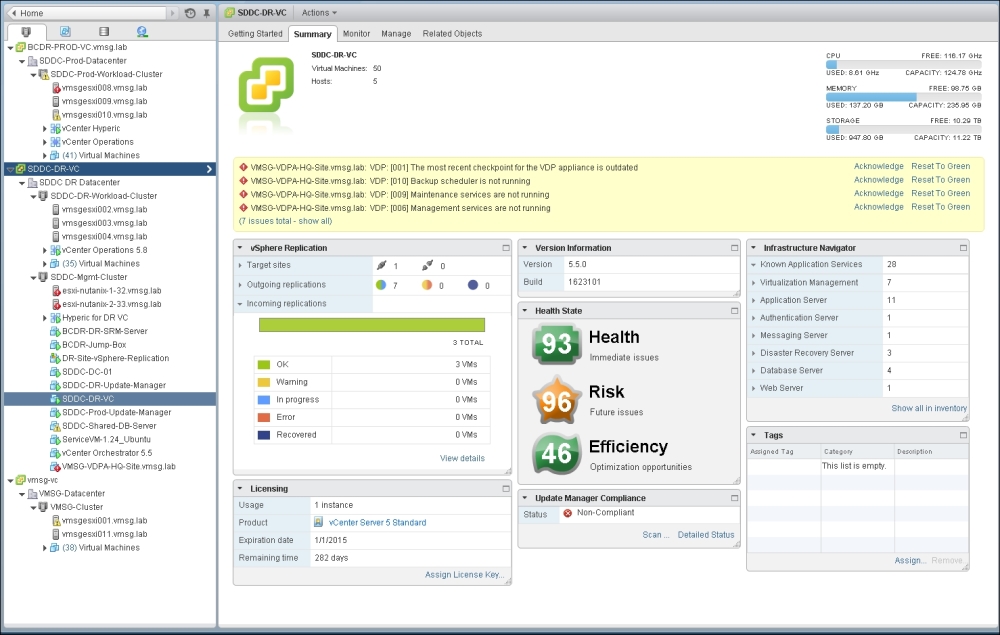Select the SDDC-Prod-Workload-Cluster icon
The height and width of the screenshot is (635, 1000).
(43, 75)
